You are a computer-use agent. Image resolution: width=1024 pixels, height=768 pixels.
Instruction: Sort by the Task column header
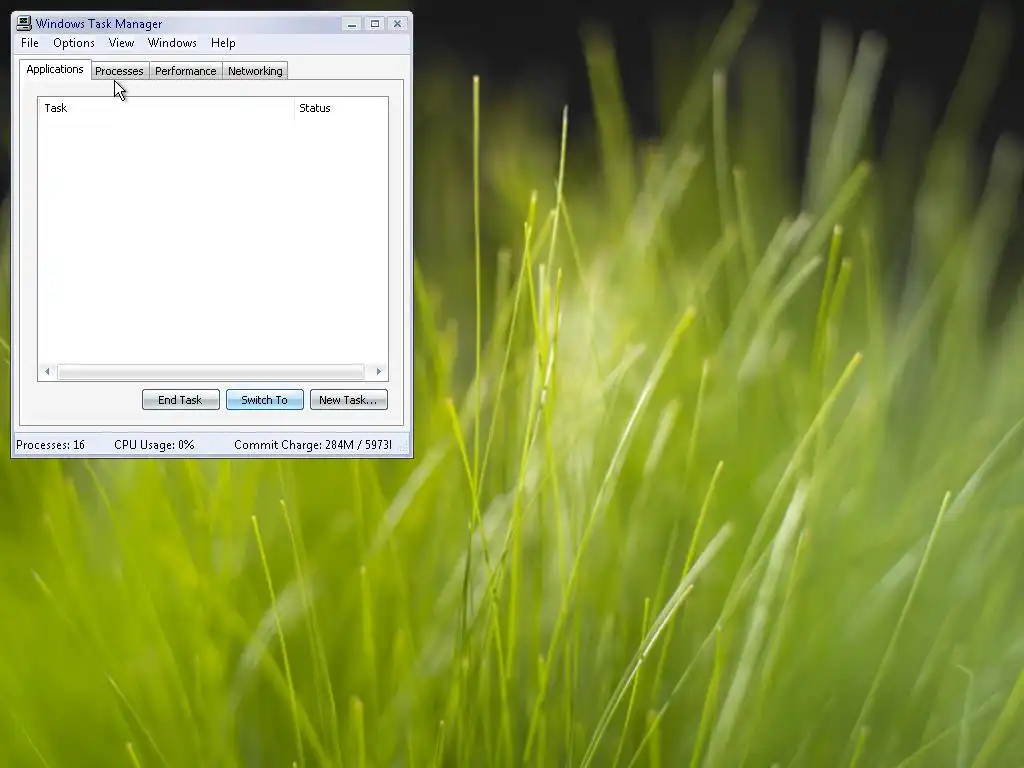166,108
